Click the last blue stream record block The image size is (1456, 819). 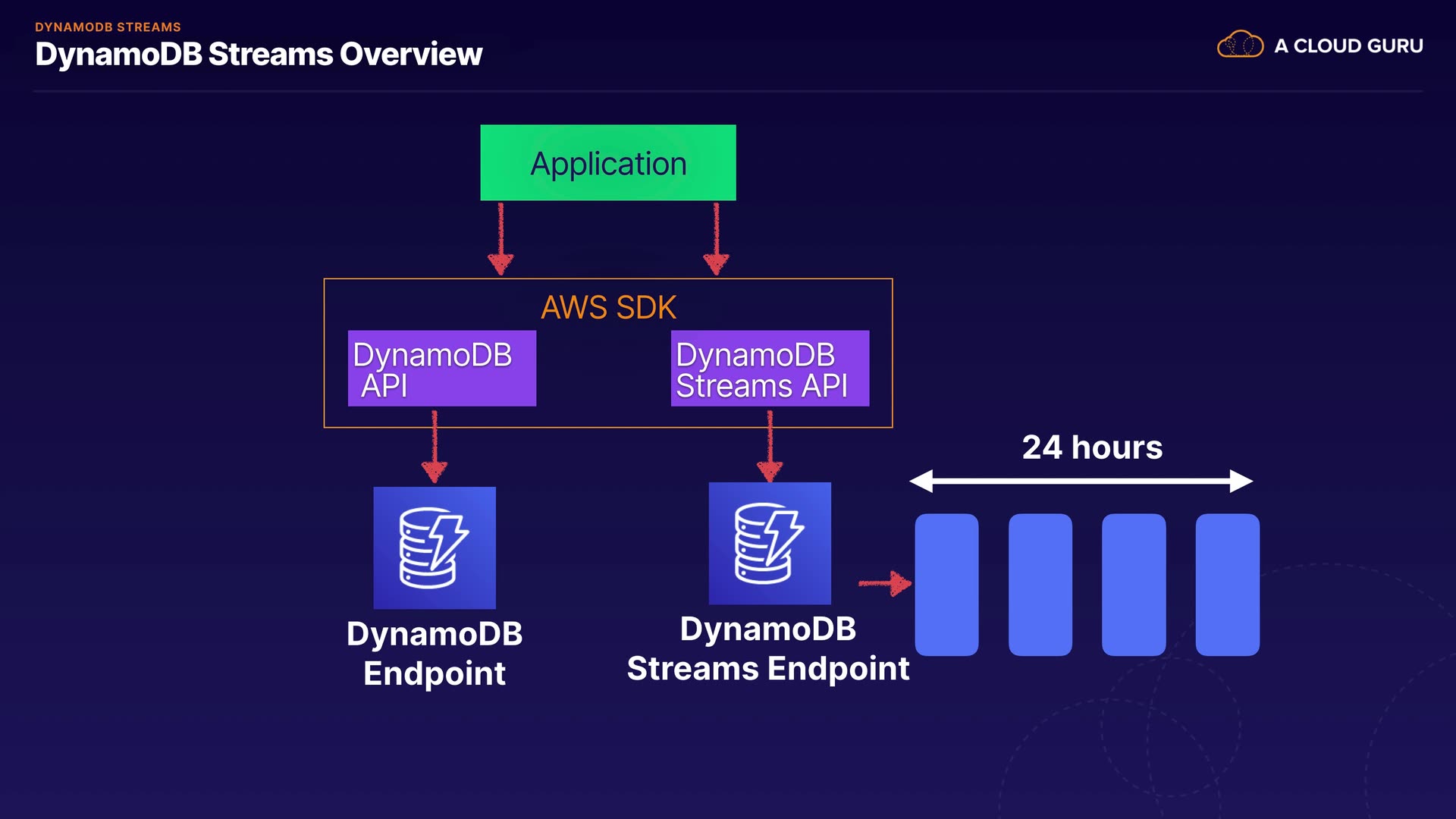click(1227, 585)
